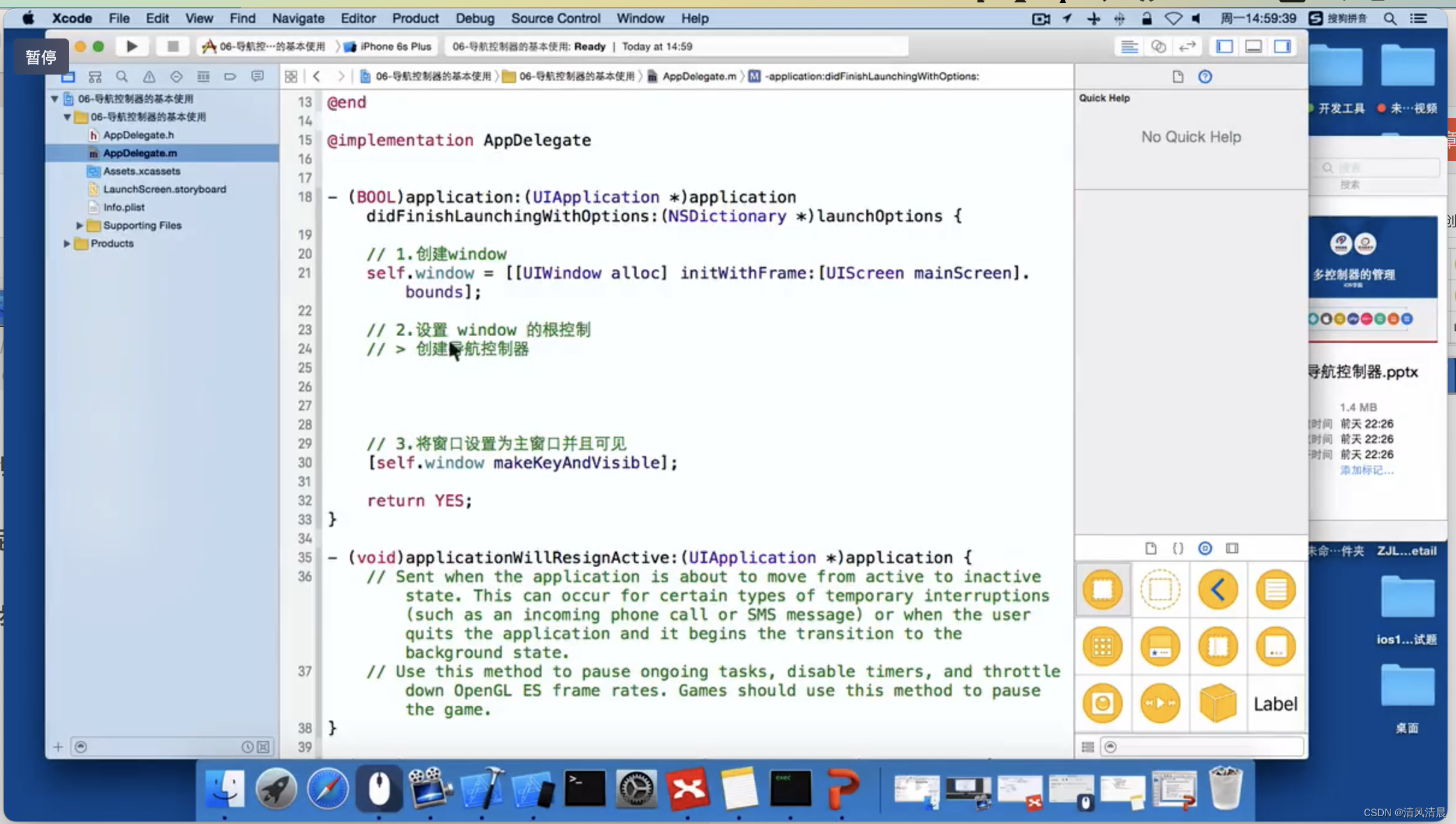Open LaunchScreen.storyboard file

tap(164, 189)
